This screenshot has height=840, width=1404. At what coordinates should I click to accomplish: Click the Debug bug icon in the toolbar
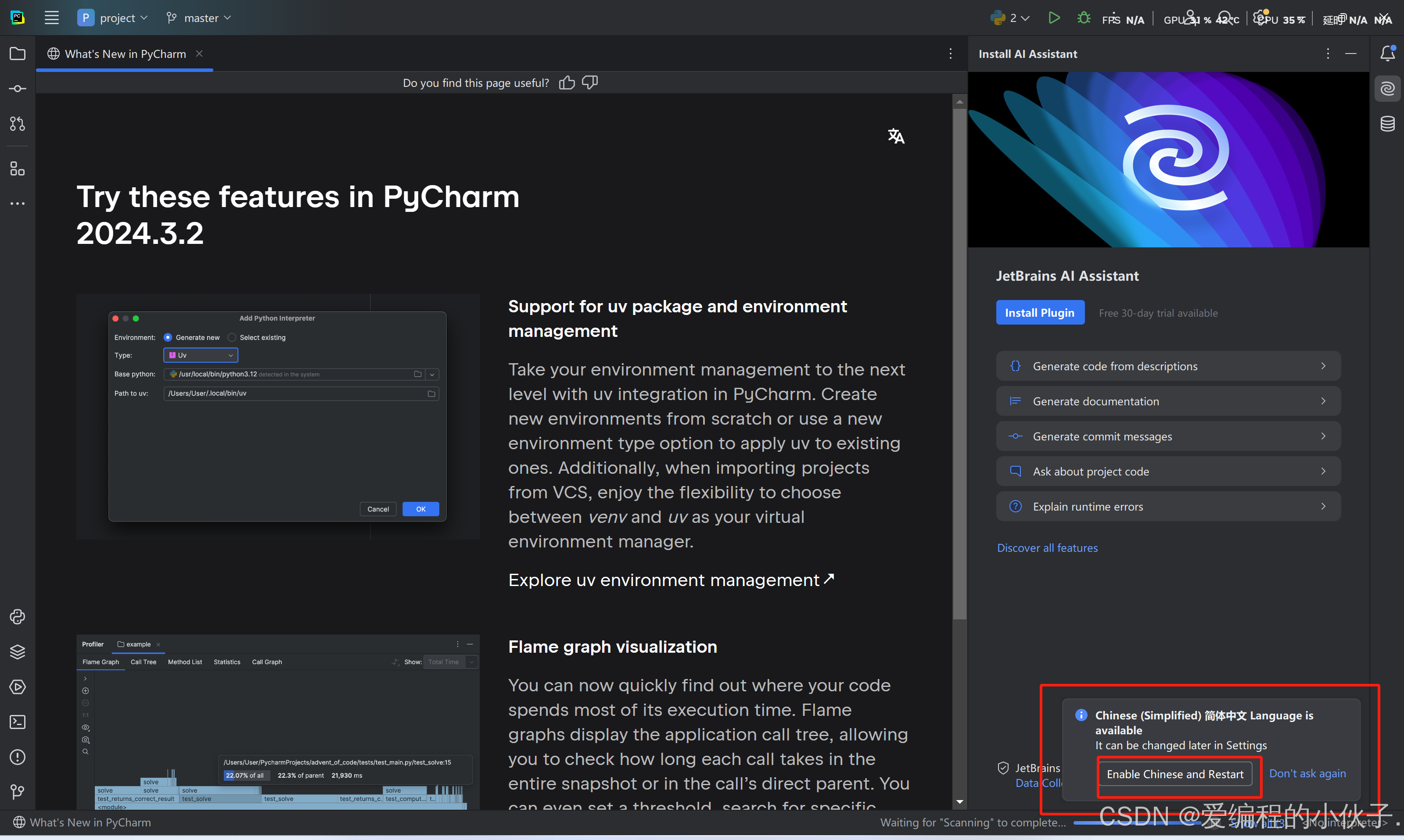[1084, 18]
